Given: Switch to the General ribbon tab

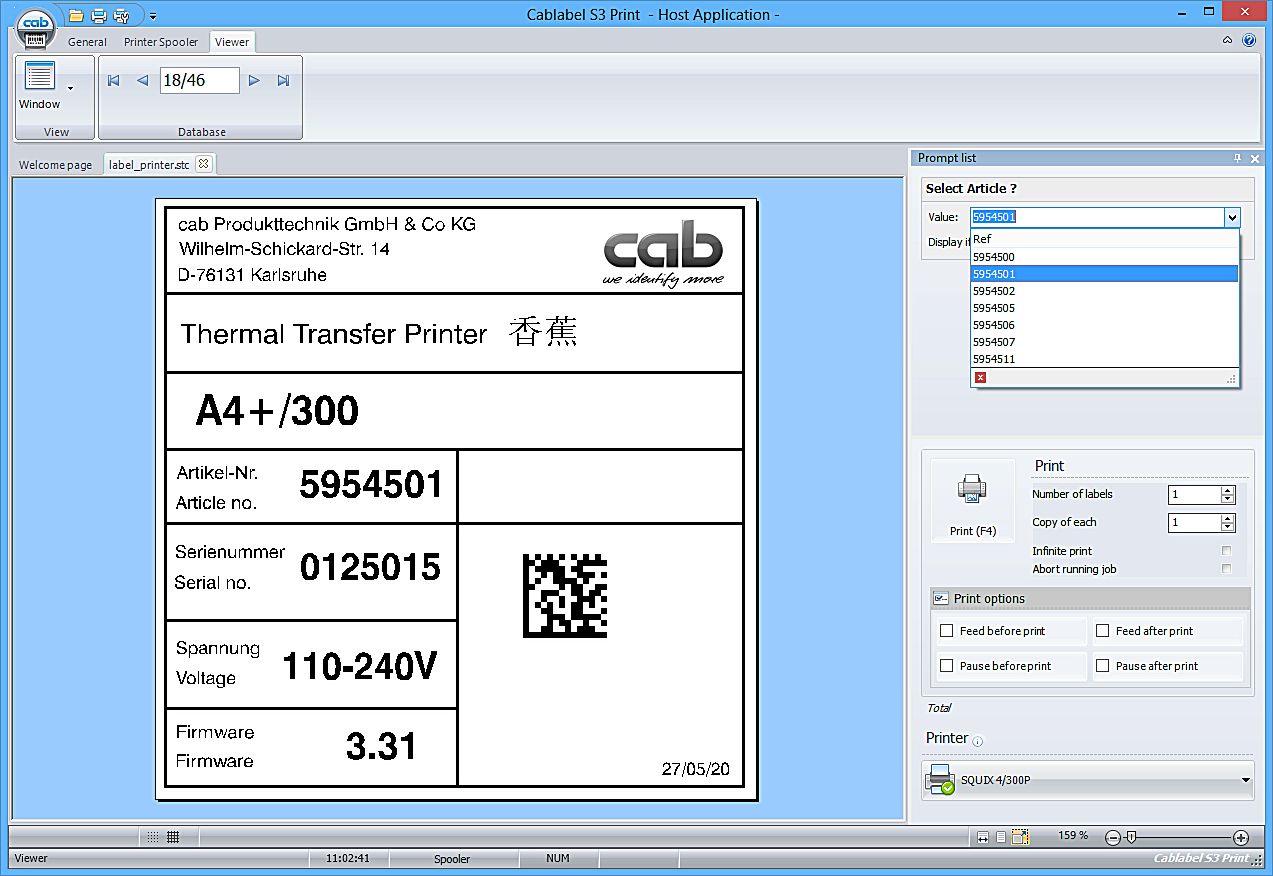Looking at the screenshot, I should pyautogui.click(x=87, y=42).
